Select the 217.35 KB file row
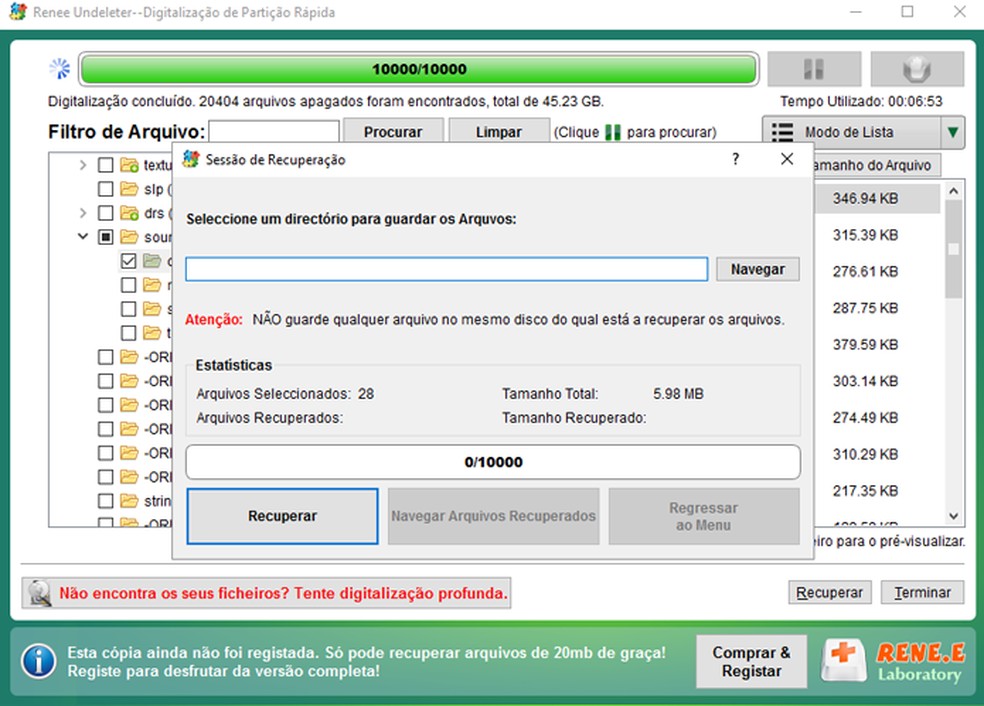The image size is (984, 706). (x=877, y=491)
